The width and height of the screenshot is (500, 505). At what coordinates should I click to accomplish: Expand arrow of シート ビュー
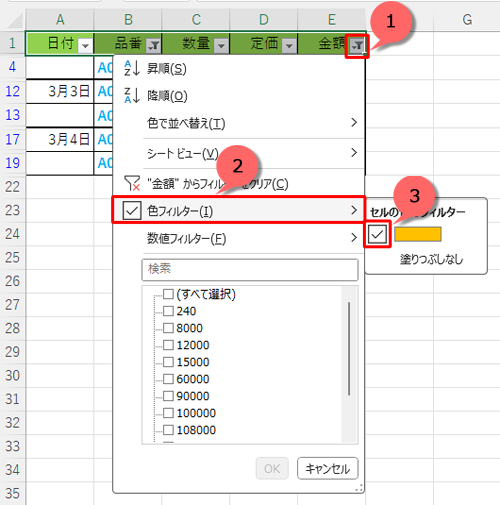click(x=354, y=153)
